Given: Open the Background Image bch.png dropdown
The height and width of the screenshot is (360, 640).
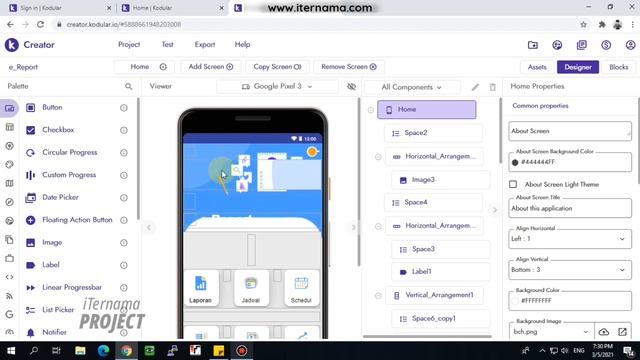Looking at the screenshot, I should point(551,332).
